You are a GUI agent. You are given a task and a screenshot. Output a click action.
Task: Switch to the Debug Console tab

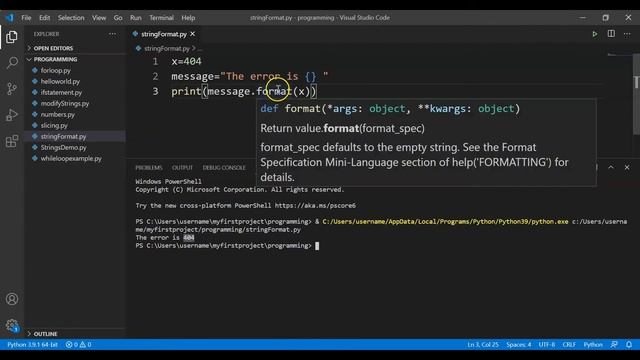(x=224, y=168)
